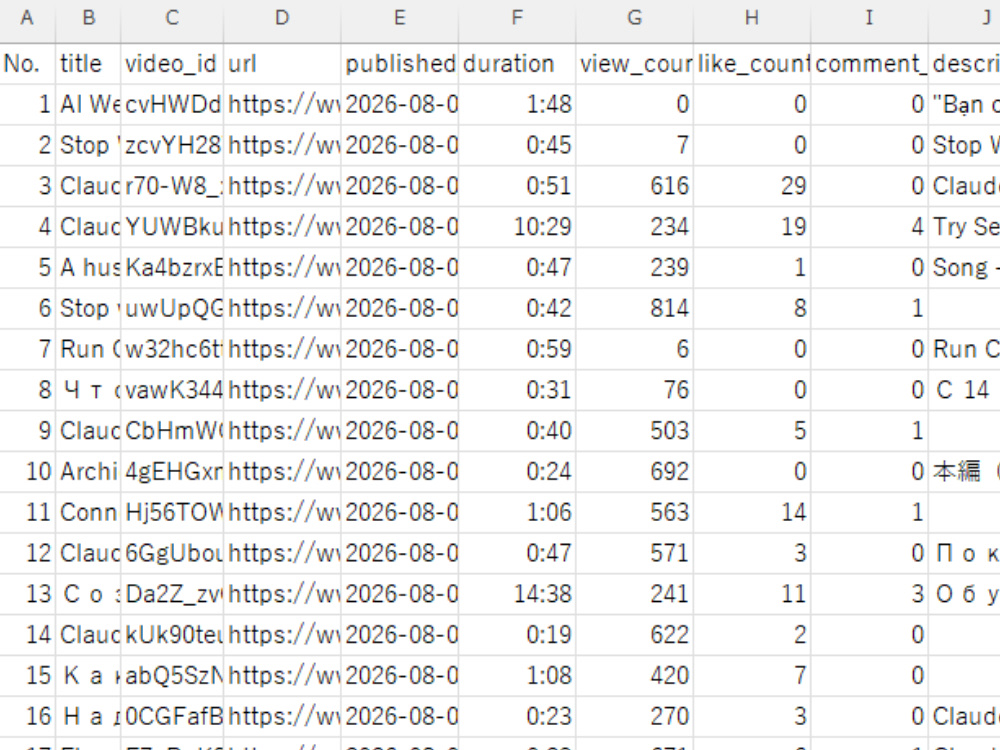The height and width of the screenshot is (750, 1000).
Task: Select the No. cell showing 13
Action: pyautogui.click(x=27, y=594)
